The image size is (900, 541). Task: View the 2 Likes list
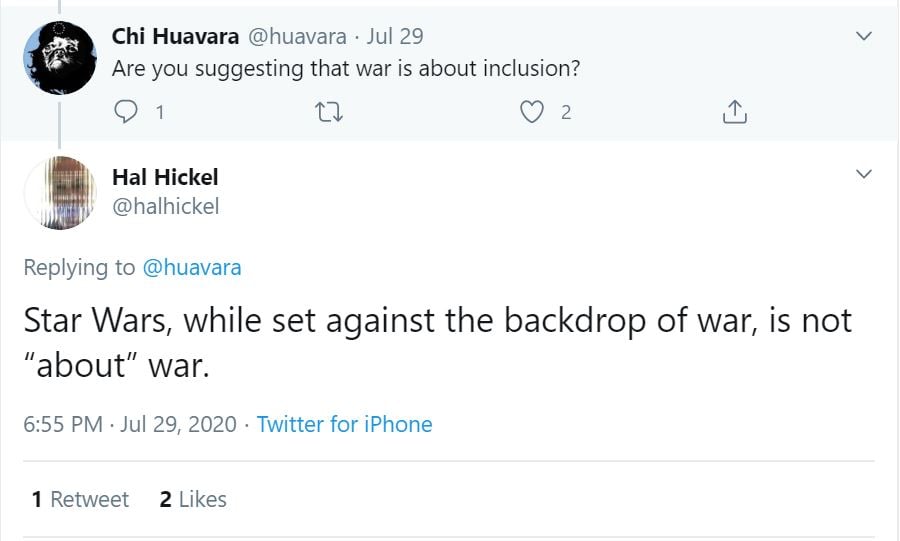[x=193, y=499]
